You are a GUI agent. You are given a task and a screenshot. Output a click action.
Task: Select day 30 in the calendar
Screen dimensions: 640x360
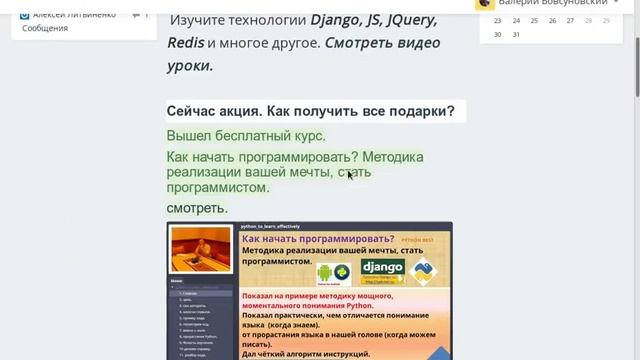pos(498,35)
